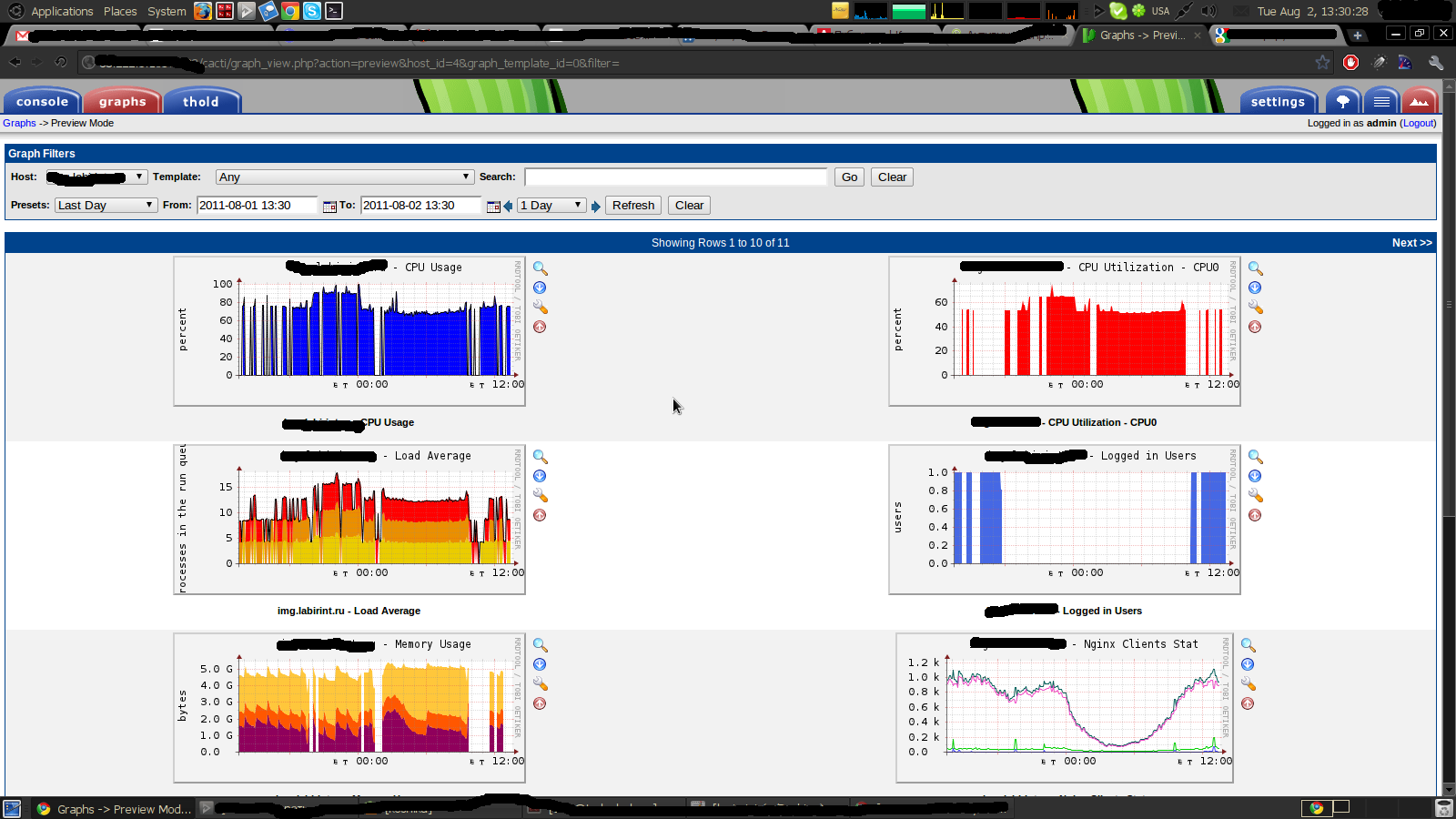Click the AdBlock stop-sign extension icon
The height and width of the screenshot is (819, 1456).
(x=1351, y=63)
